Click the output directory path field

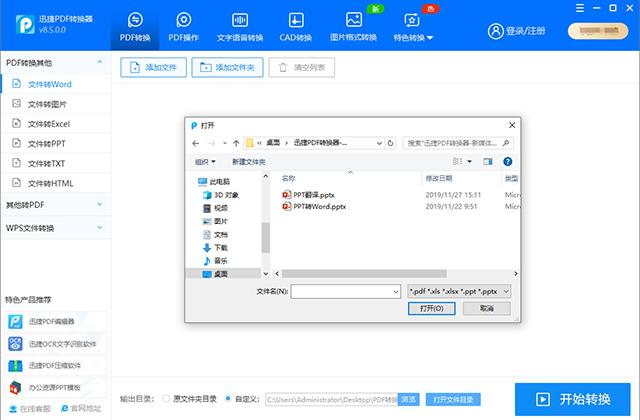coord(331,399)
